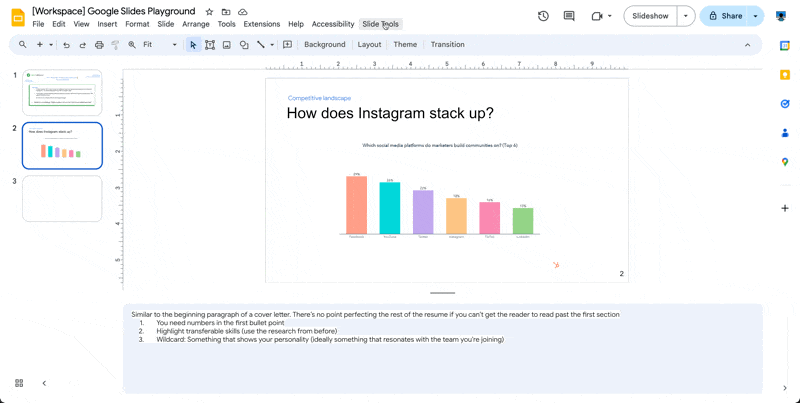Open the comments panel icon
Screen dimensions: 800x403
point(569,16)
